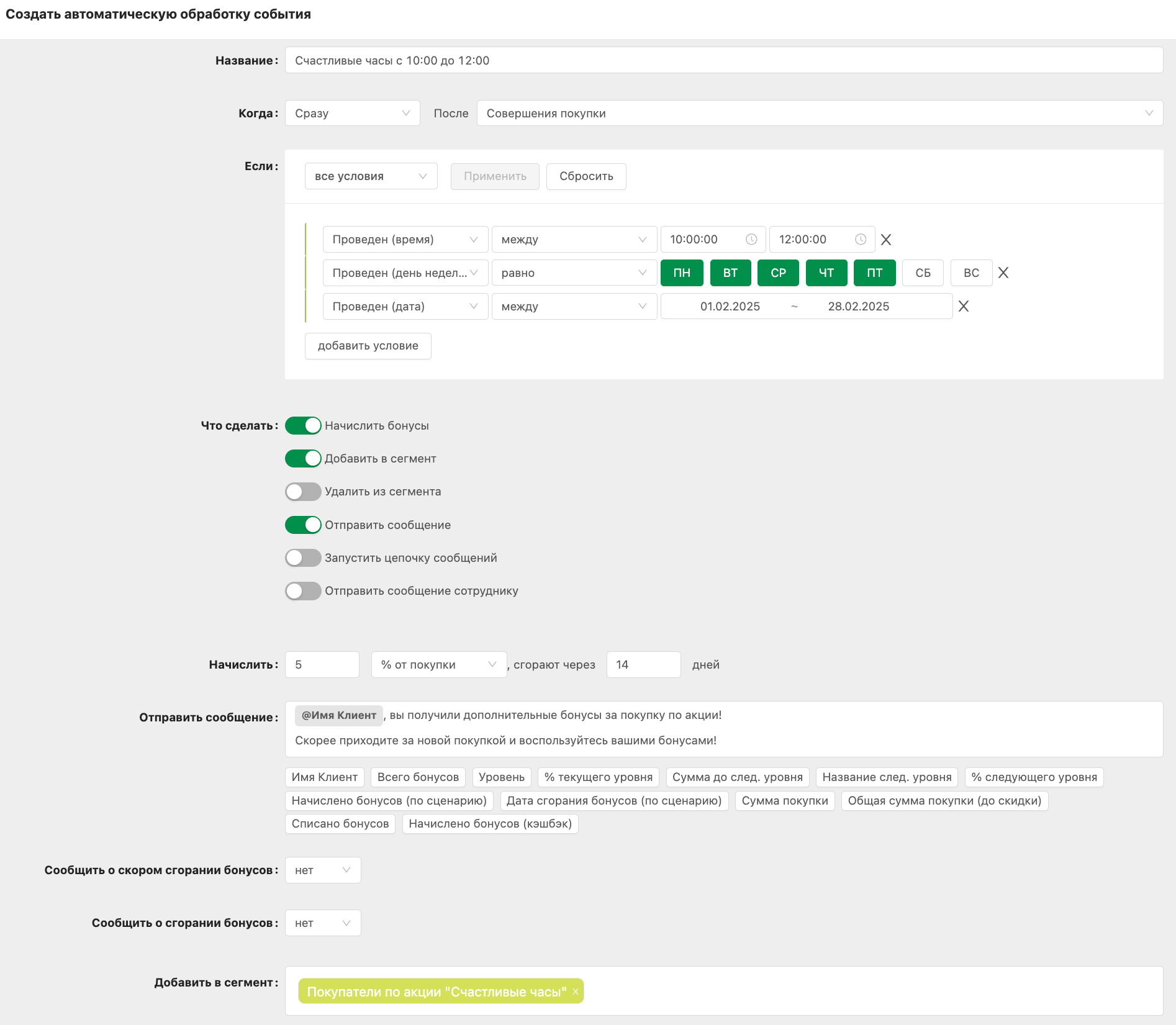The image size is (1176, 1025).
Task: Toggle the СБ weekday button
Action: point(923,273)
